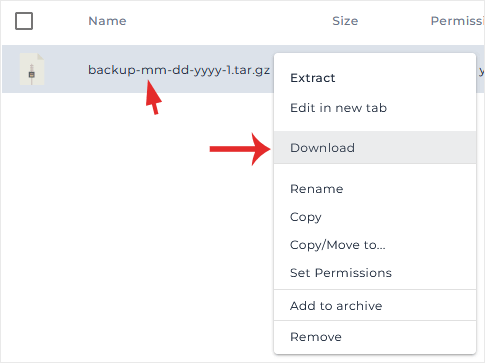Screen dimensions: 485x363
Task: Tick the select-all checkbox in the header
Action: pos(24,21)
